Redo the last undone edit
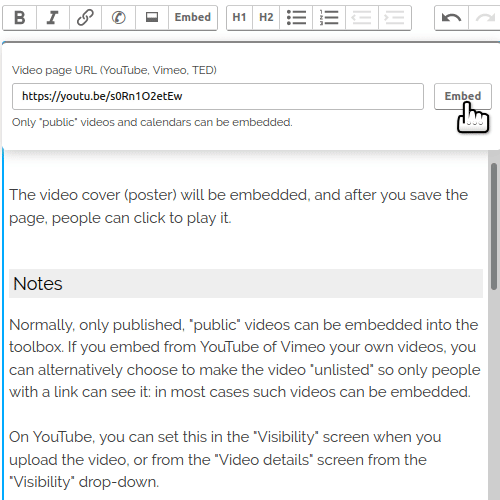The width and height of the screenshot is (500, 500). point(484,18)
